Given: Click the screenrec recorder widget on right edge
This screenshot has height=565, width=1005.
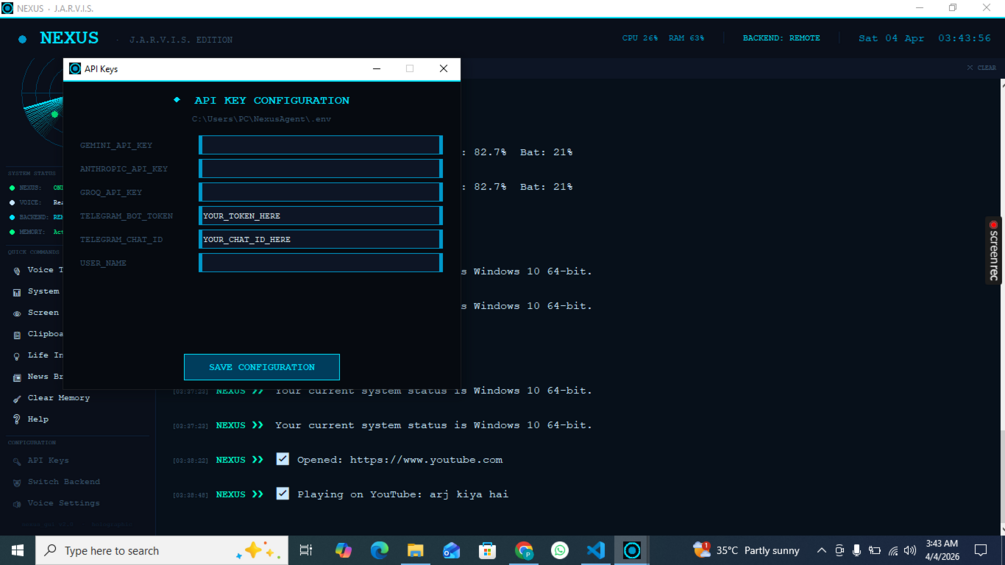Looking at the screenshot, I should (x=994, y=250).
